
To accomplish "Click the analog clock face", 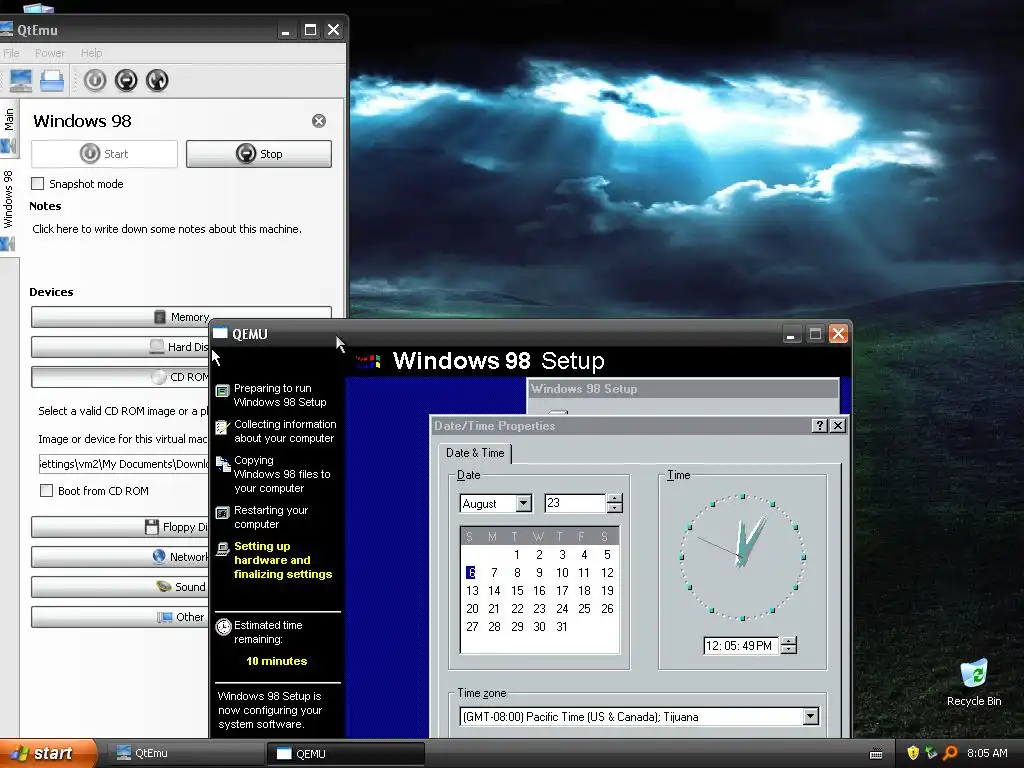I will [x=743, y=557].
